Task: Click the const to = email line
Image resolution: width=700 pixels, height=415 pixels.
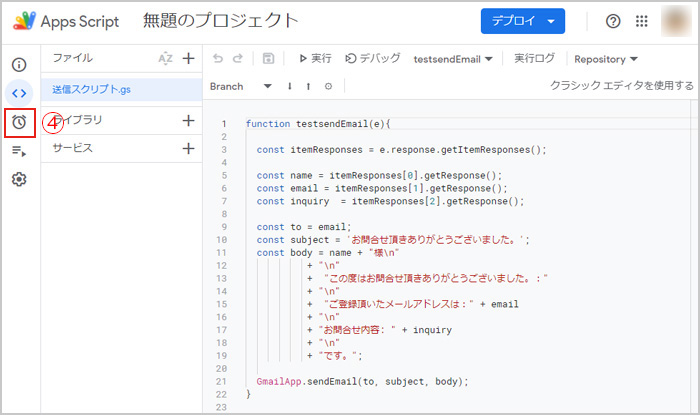Action: click(304, 227)
